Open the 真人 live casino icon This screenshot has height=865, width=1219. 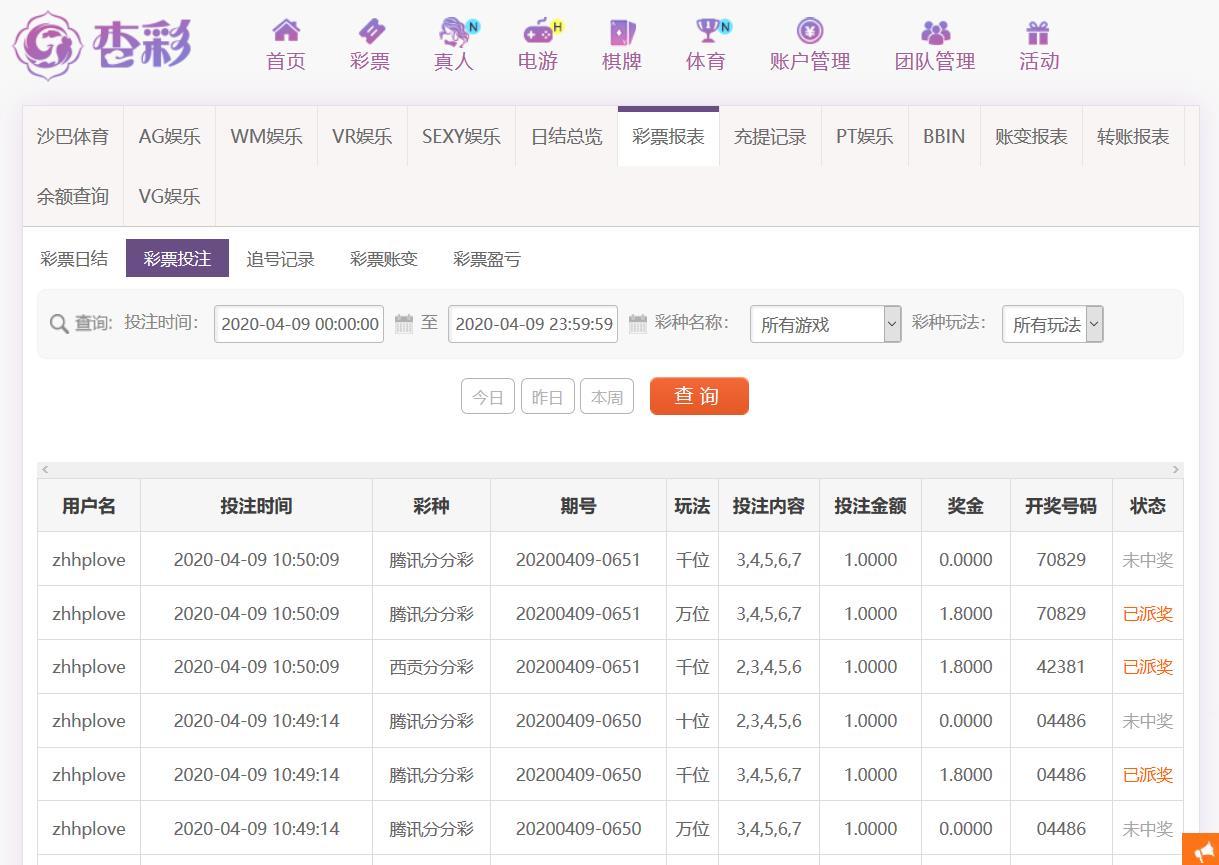click(456, 32)
